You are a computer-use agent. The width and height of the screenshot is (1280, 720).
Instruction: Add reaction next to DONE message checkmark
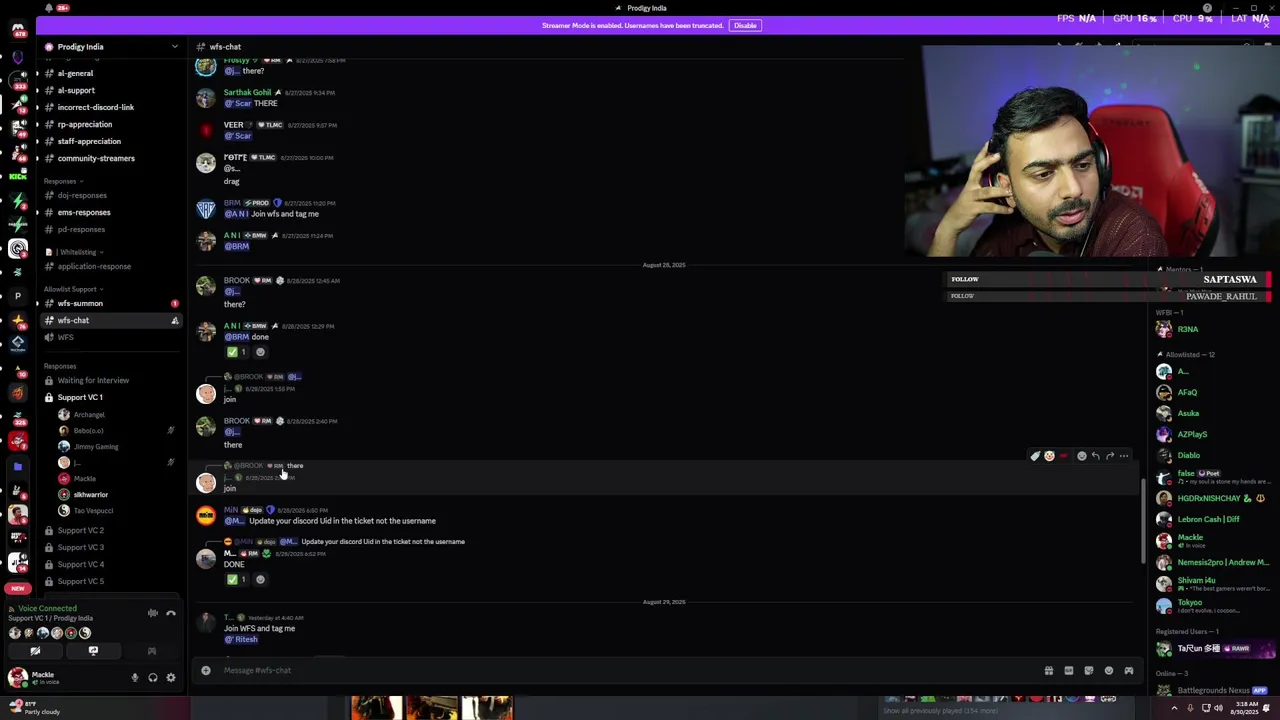[x=260, y=579]
